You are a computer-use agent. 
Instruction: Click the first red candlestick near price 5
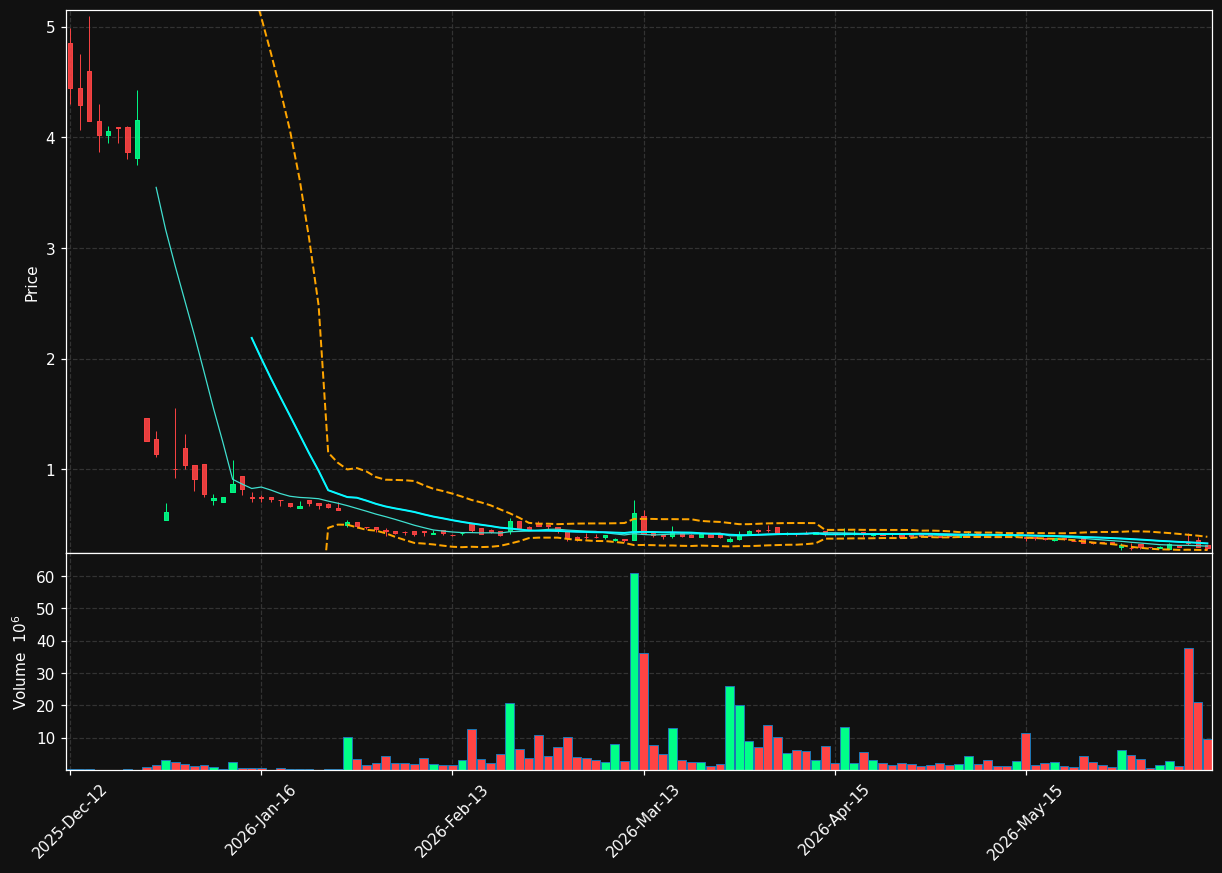click(70, 66)
